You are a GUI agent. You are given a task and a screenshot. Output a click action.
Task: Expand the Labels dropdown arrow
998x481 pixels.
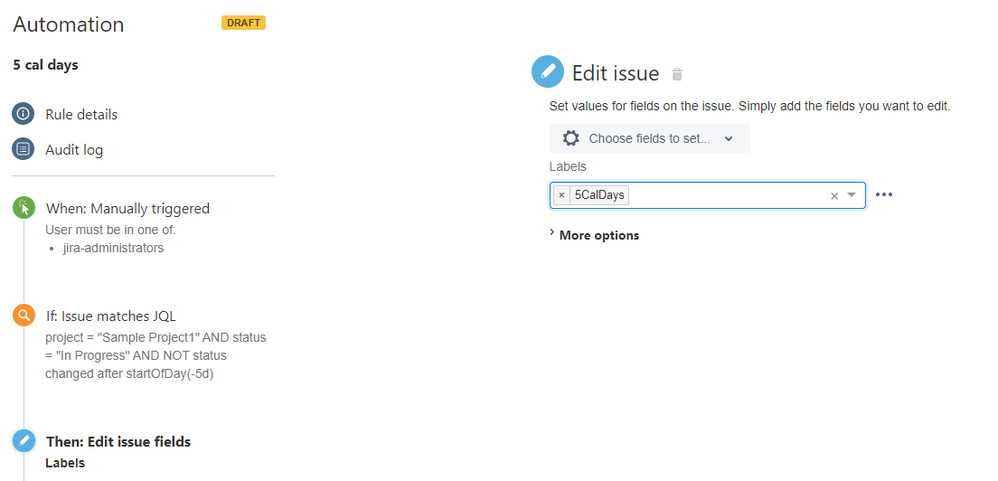[852, 195]
